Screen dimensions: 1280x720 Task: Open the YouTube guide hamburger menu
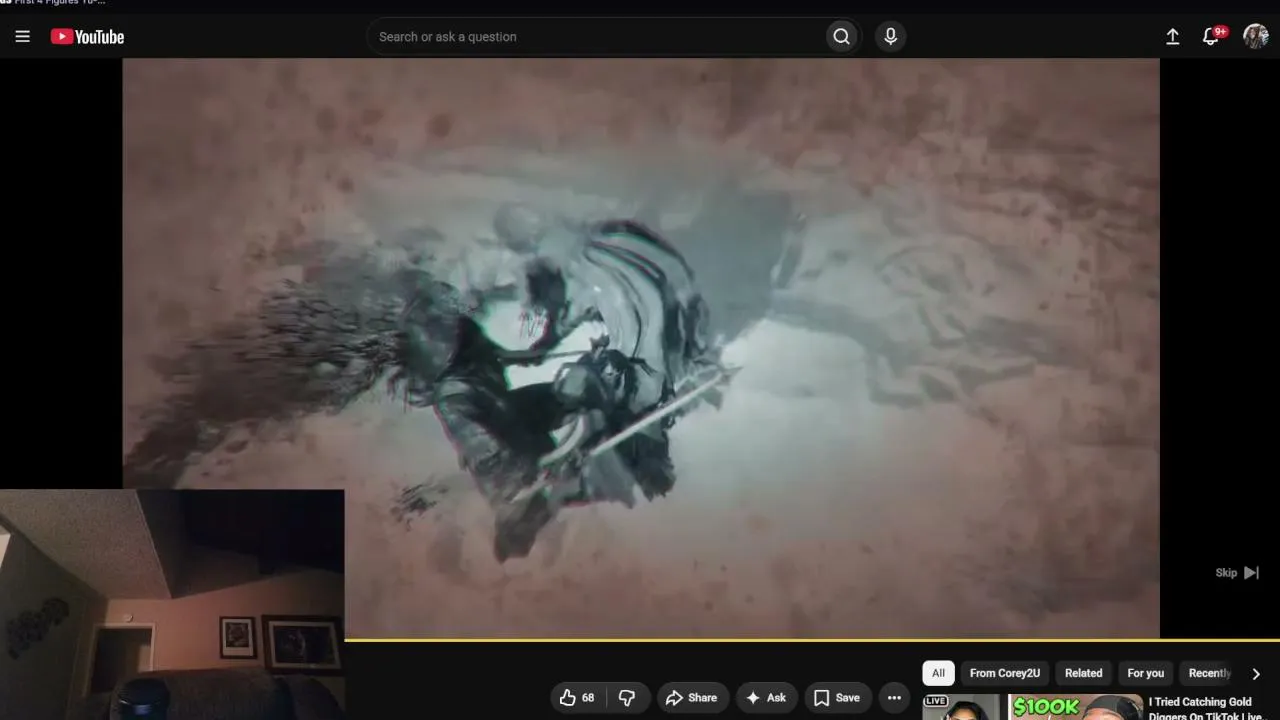point(23,37)
